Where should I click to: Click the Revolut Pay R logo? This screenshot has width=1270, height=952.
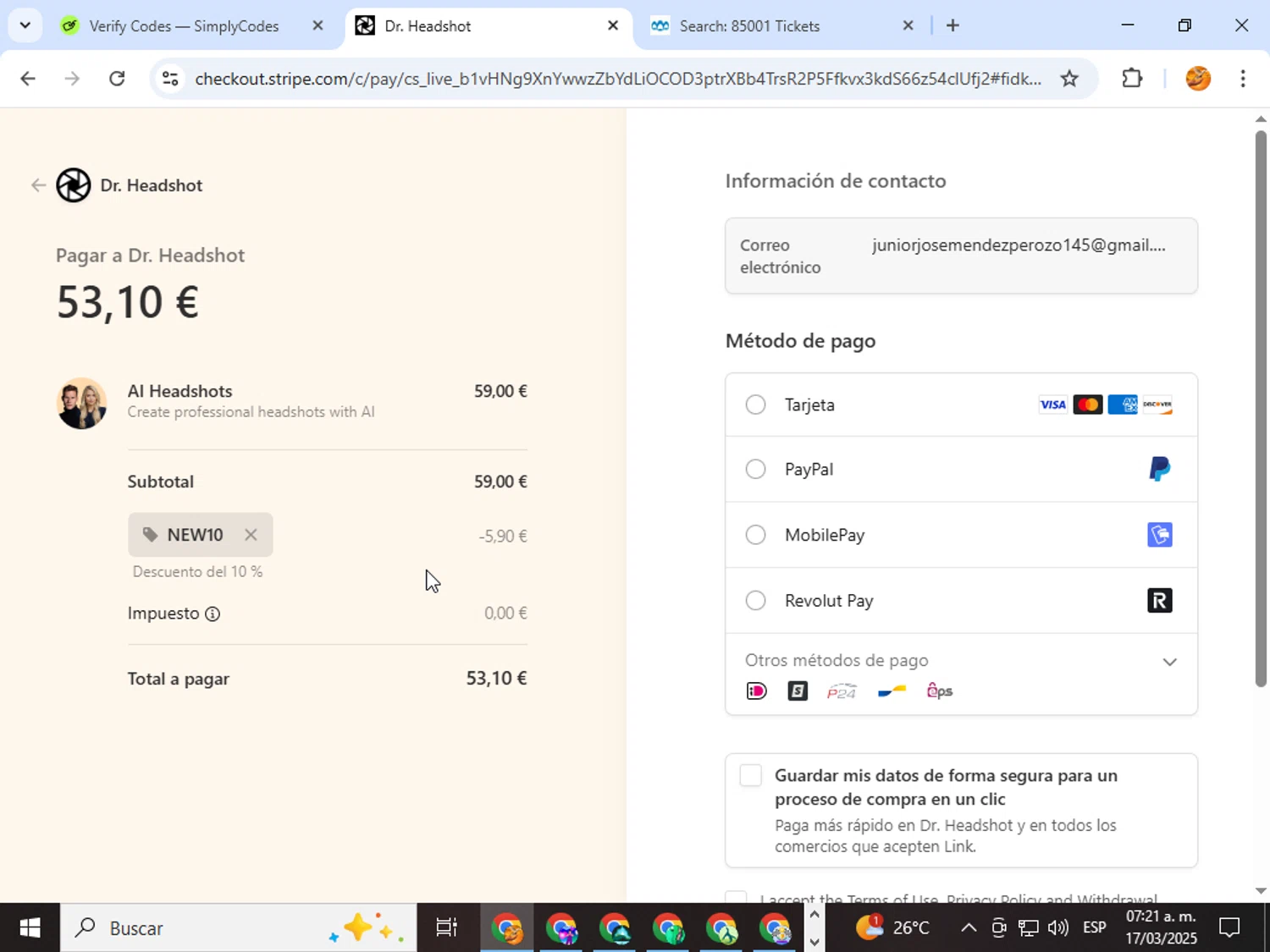pos(1160,601)
